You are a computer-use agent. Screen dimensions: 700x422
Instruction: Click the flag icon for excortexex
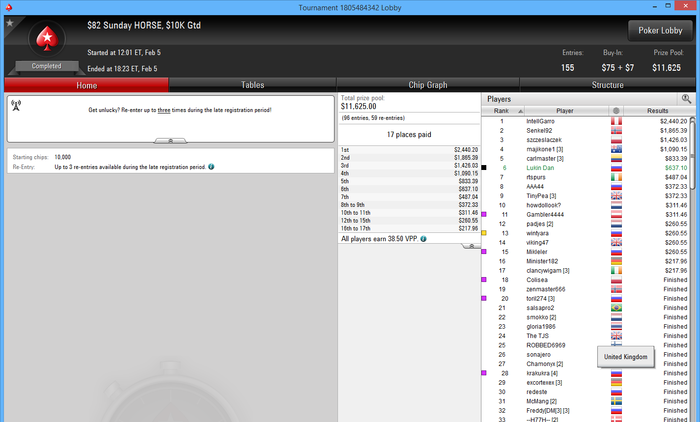click(617, 383)
